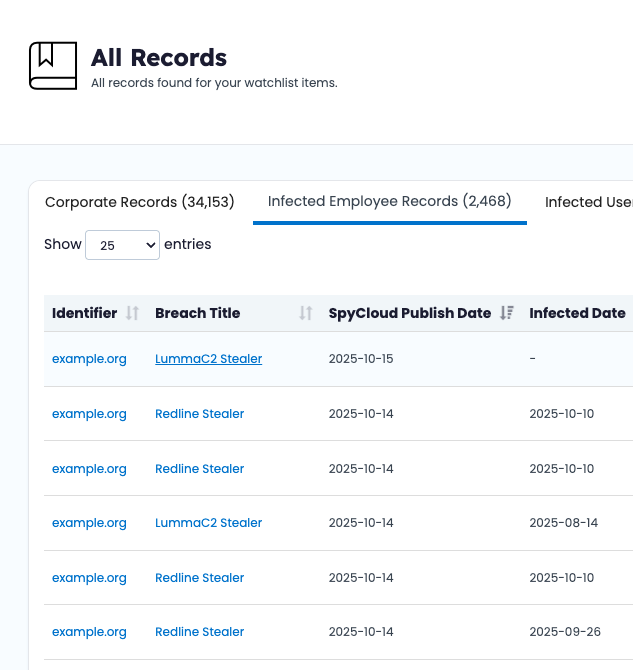
Task: Open underlined LummaC2 Stealer link dated 2025-10-15
Action: pyautogui.click(x=209, y=359)
